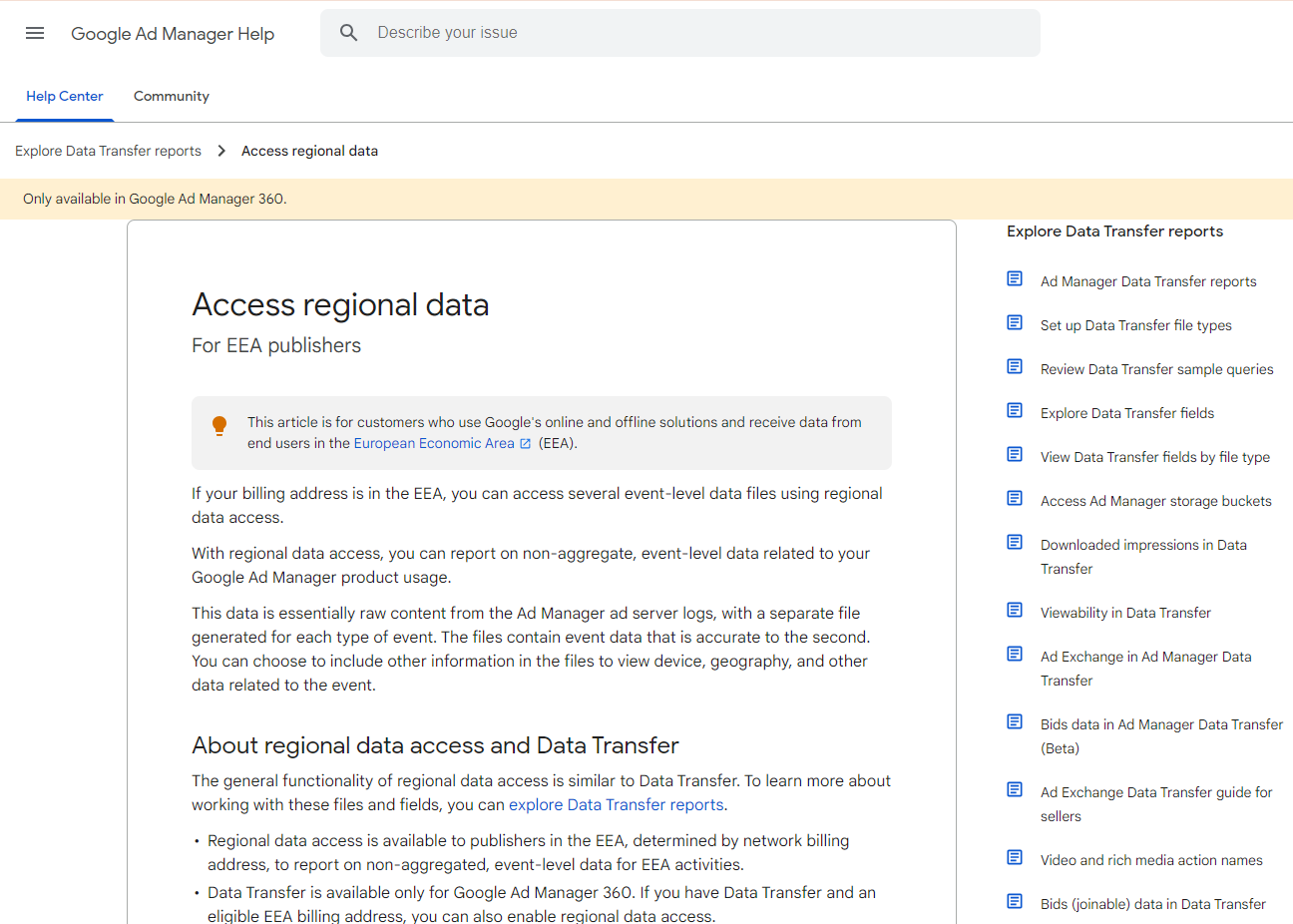The height and width of the screenshot is (924, 1293).
Task: Open Ad Exchange Data Transfer guide for sellers
Action: tap(1157, 804)
